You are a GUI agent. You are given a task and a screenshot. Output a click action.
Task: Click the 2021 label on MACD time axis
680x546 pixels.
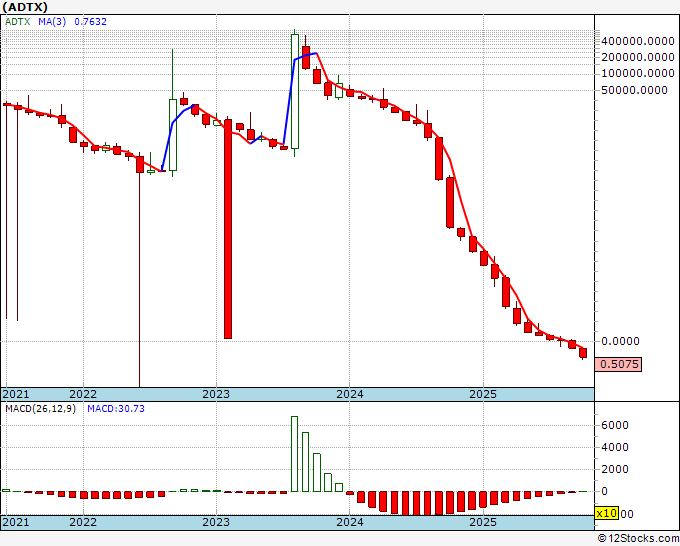coord(16,522)
